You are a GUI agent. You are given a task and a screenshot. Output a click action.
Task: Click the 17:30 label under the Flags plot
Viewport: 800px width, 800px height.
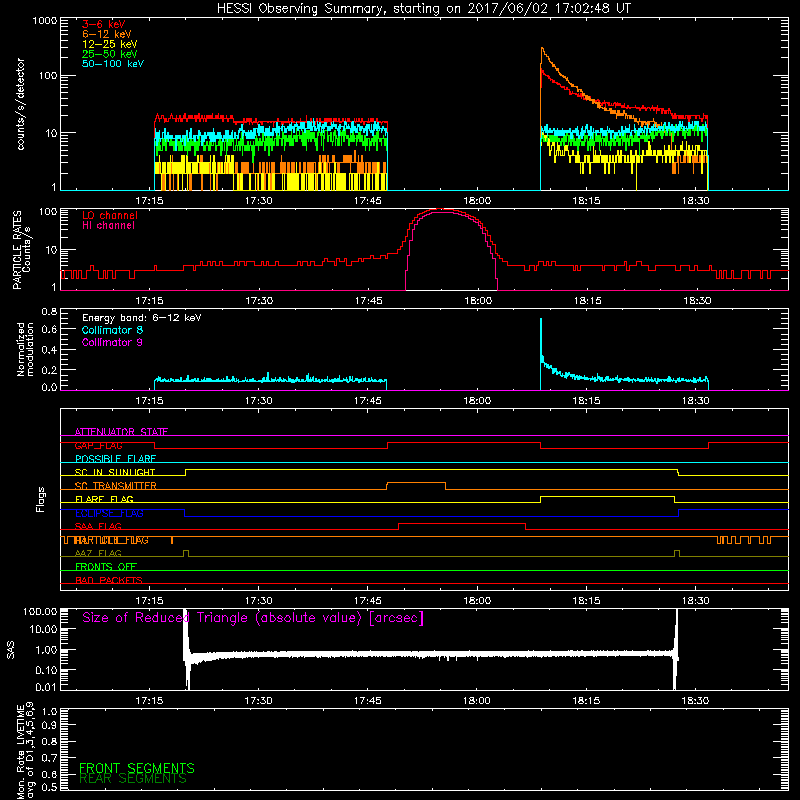(x=258, y=601)
